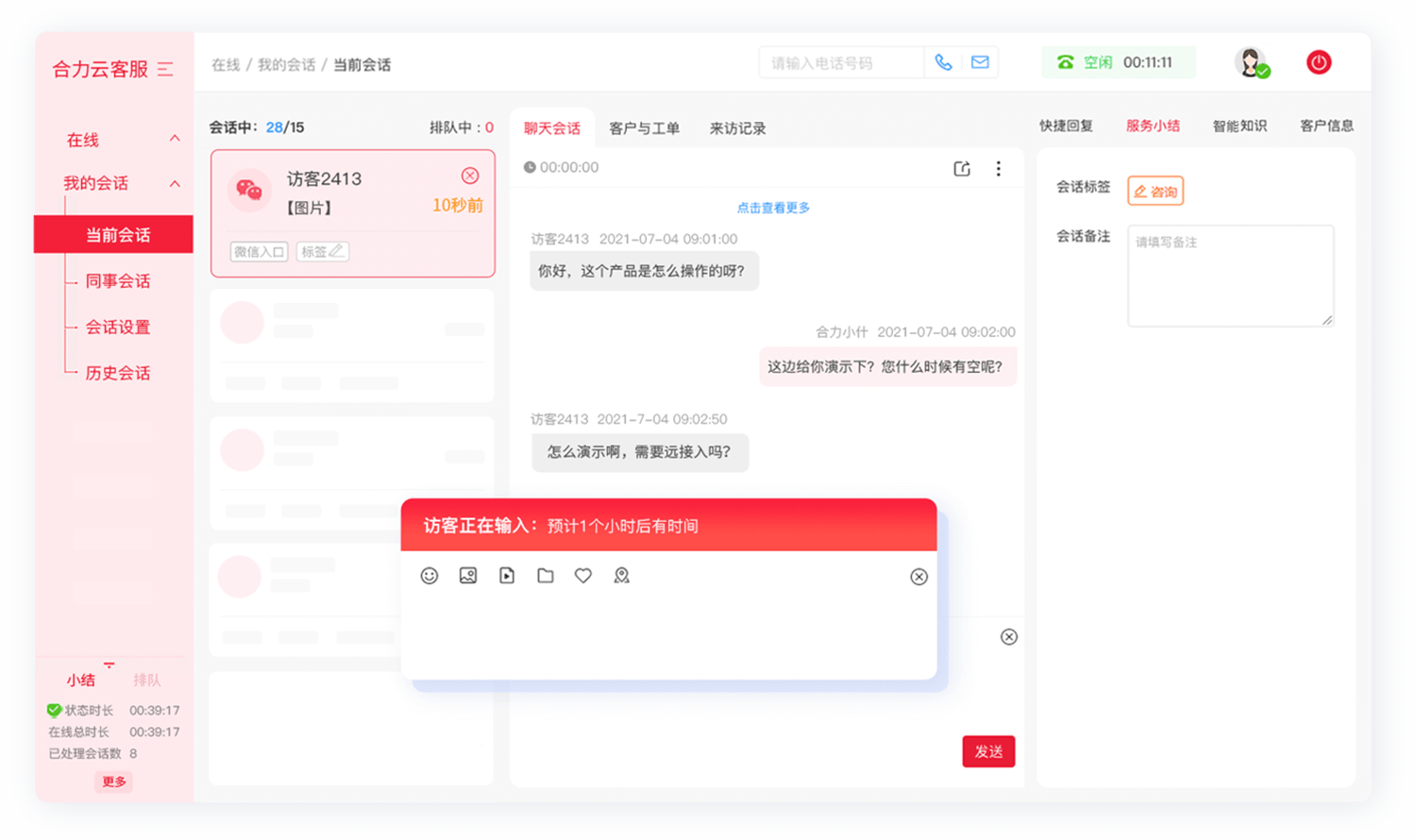
Task: Open the email icon next to the phone icon
Action: coord(980,61)
